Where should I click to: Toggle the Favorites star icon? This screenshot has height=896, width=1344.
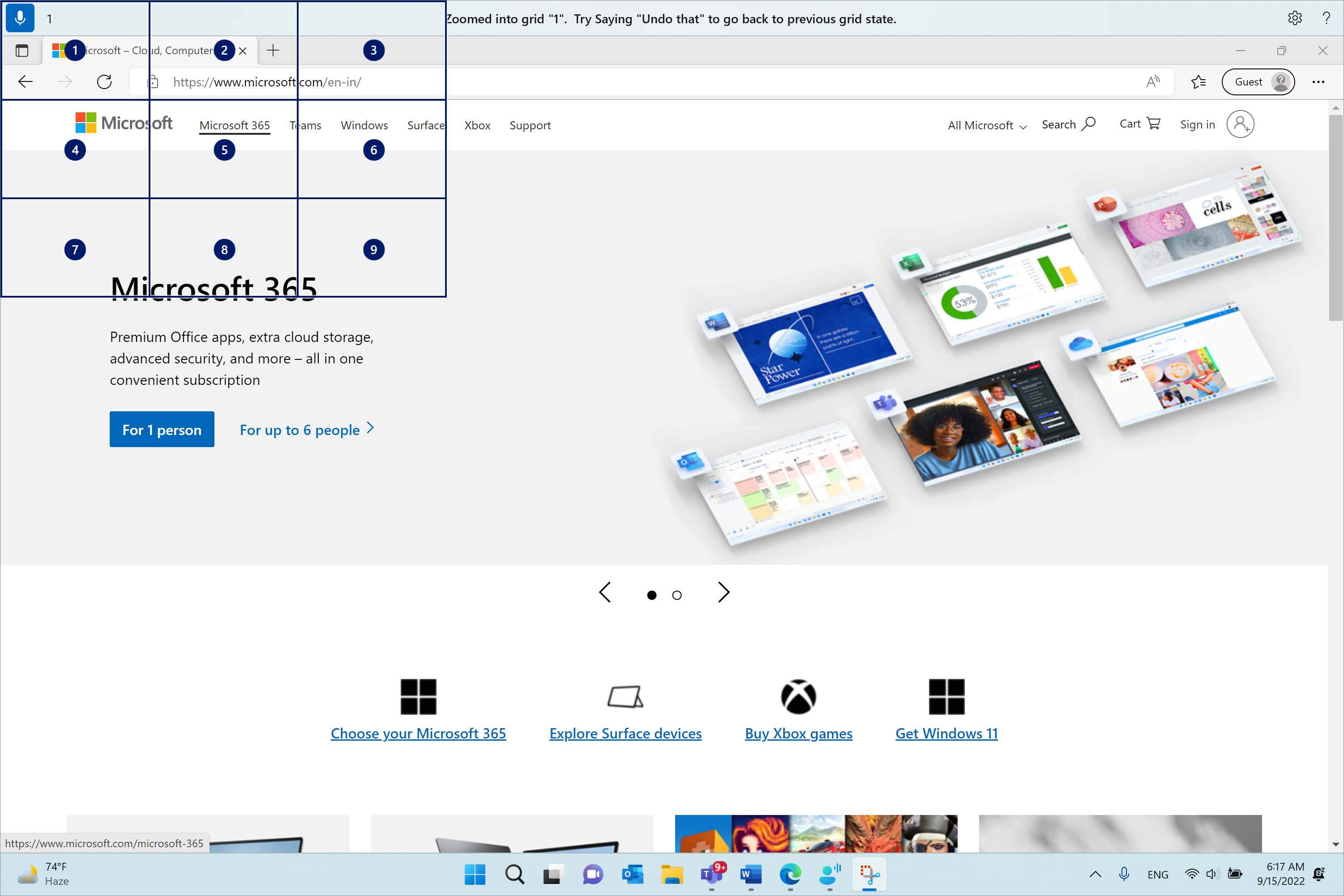tap(1199, 82)
